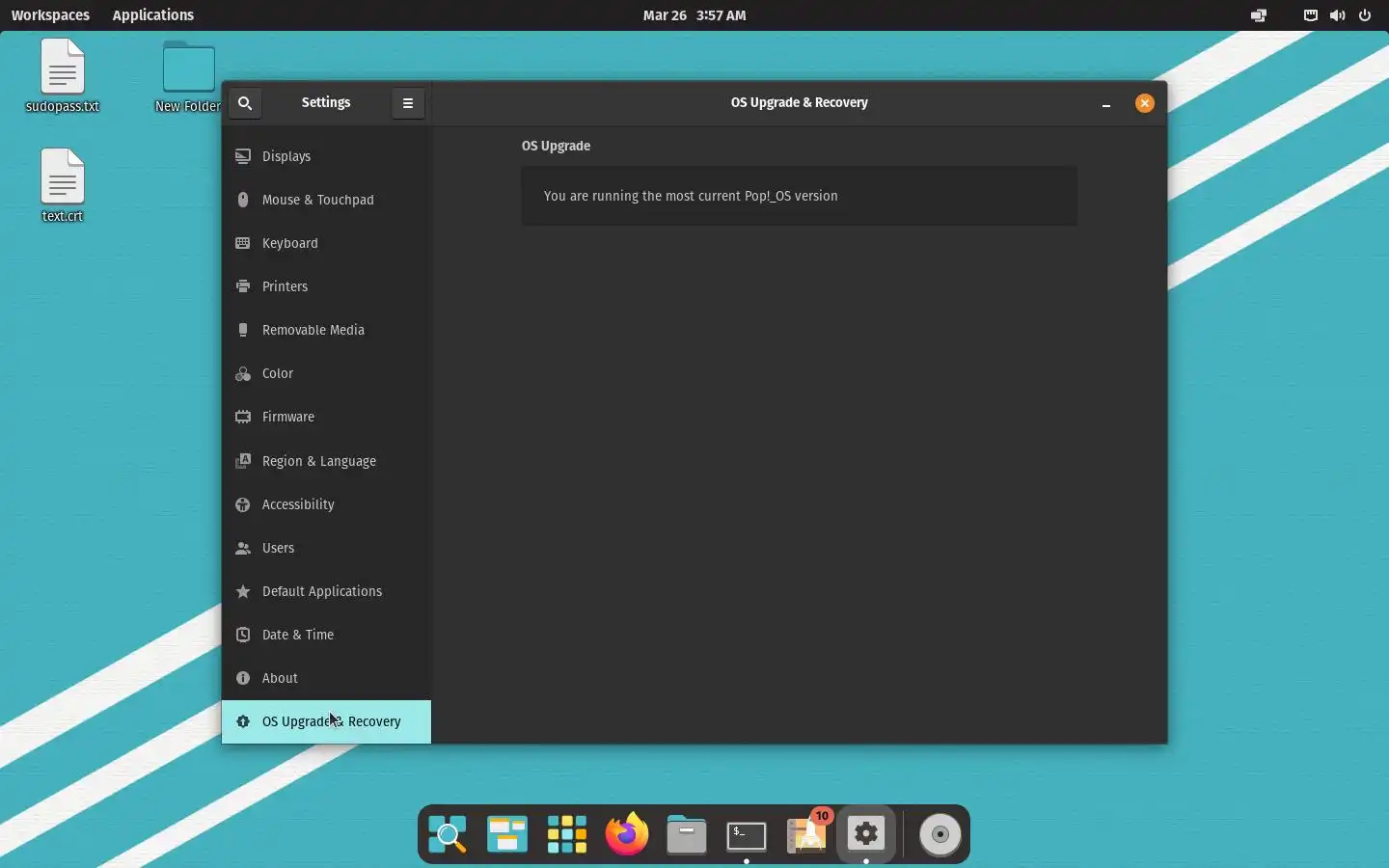This screenshot has width=1389, height=868.
Task: Open Pop!_Shop with 10 notifications
Action: point(808,834)
